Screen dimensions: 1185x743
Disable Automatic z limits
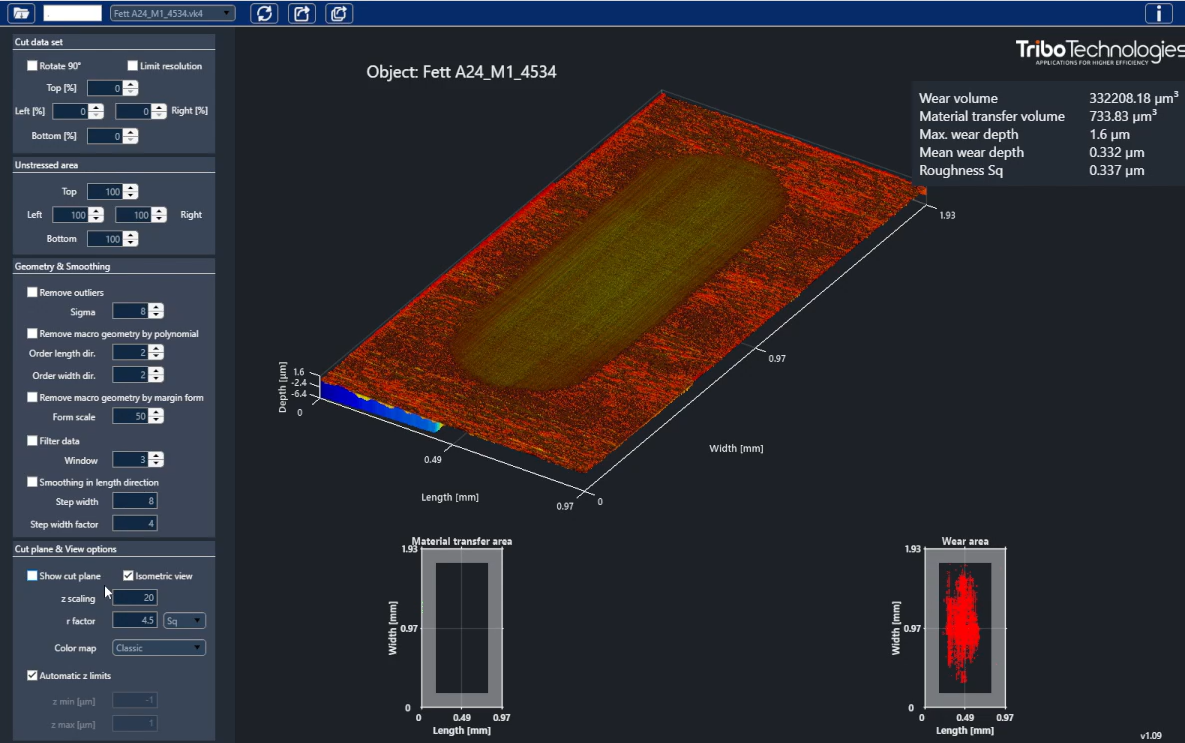tap(32, 675)
